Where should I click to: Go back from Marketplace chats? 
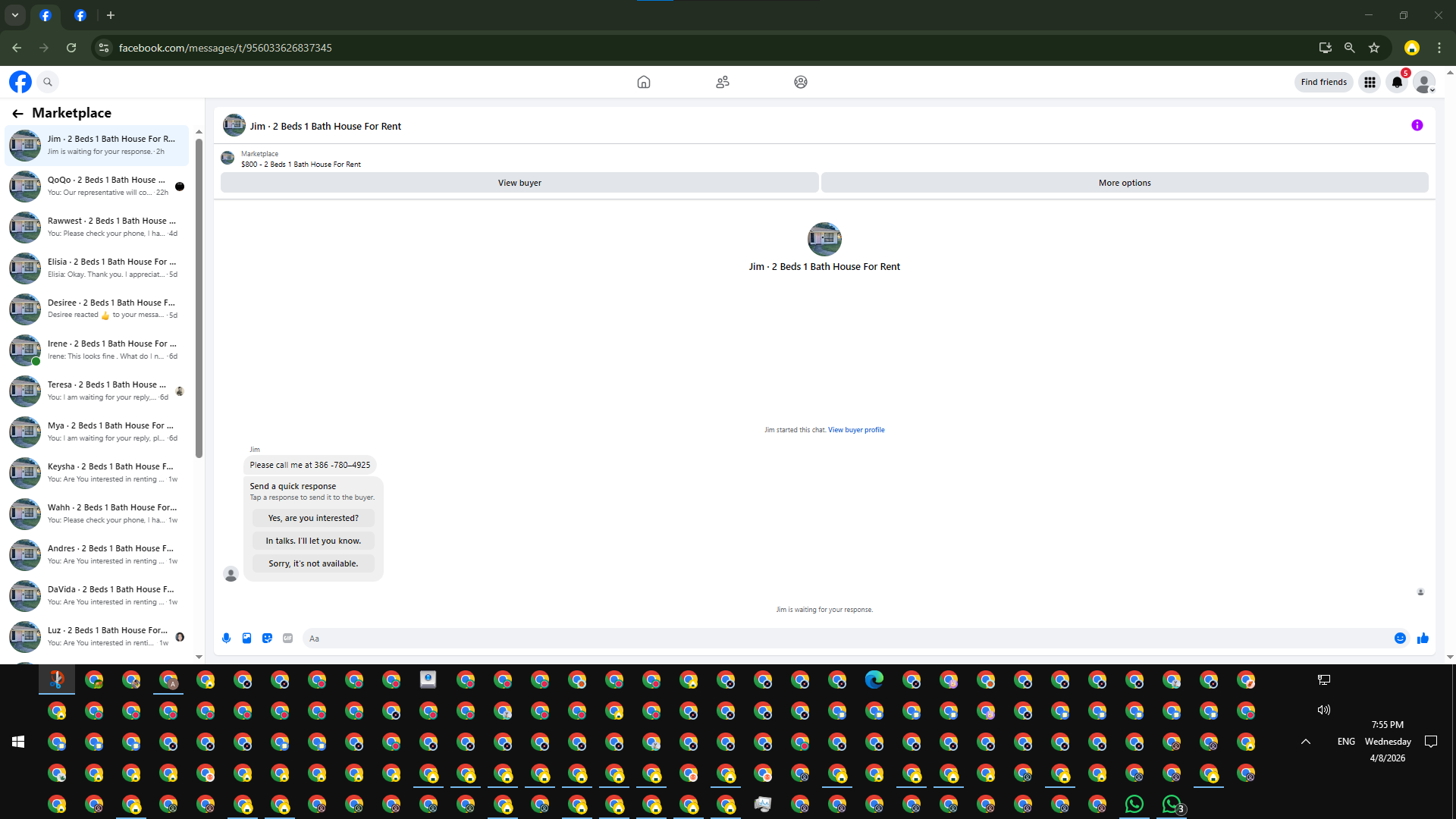coord(17,113)
